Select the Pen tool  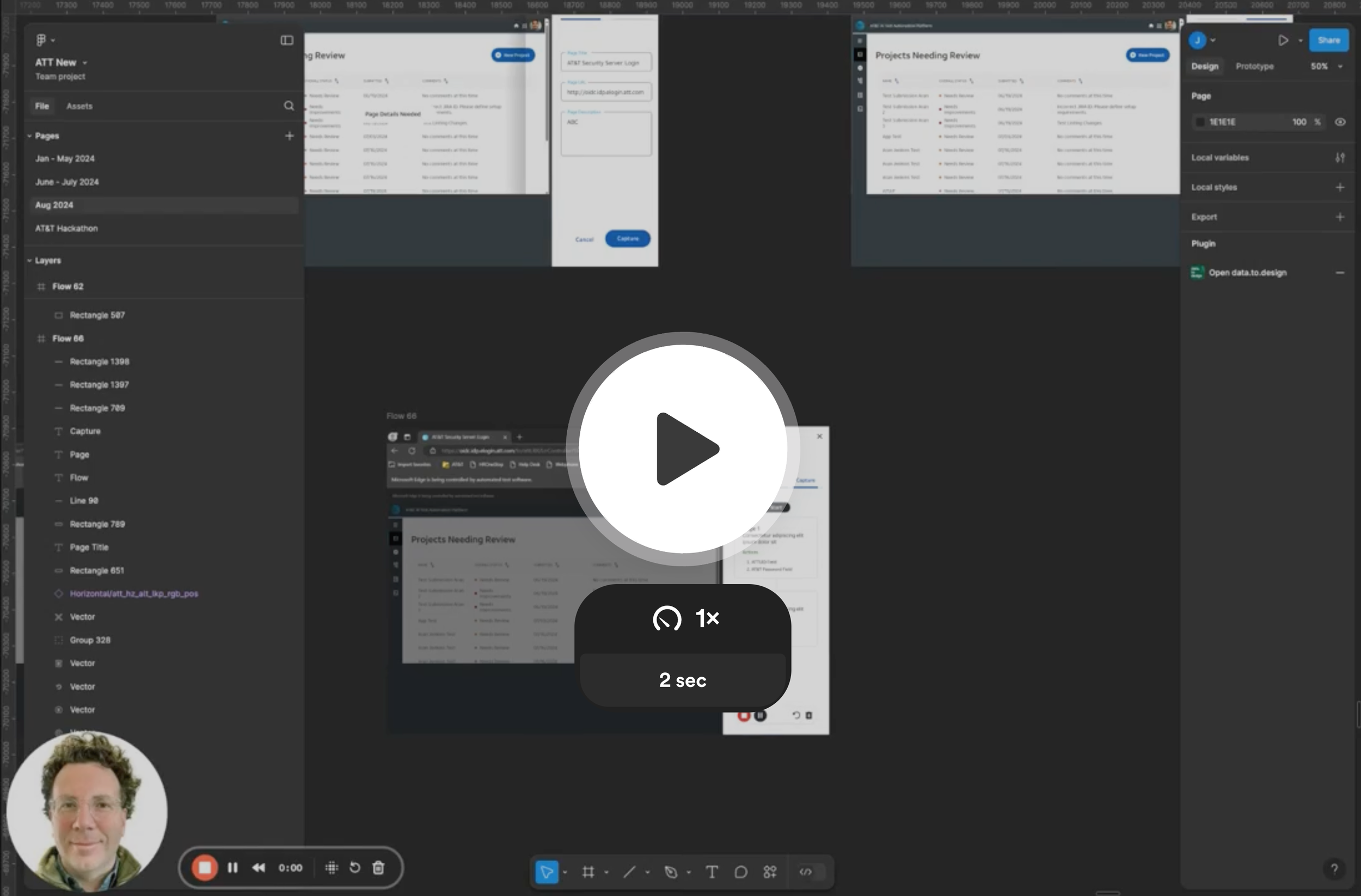pyautogui.click(x=671, y=872)
